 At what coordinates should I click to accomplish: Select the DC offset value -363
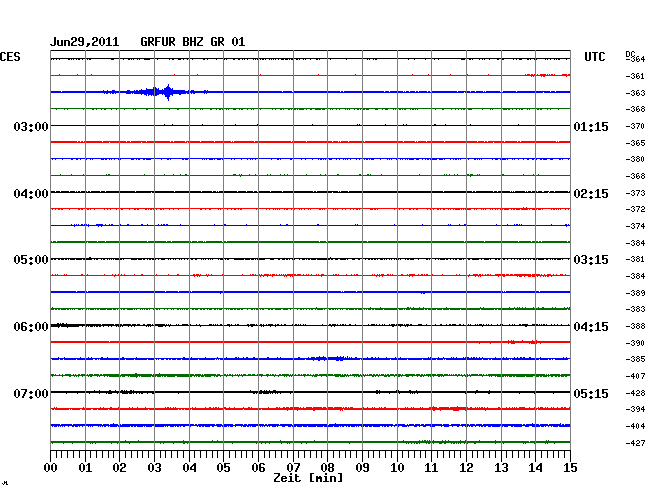coord(635,93)
